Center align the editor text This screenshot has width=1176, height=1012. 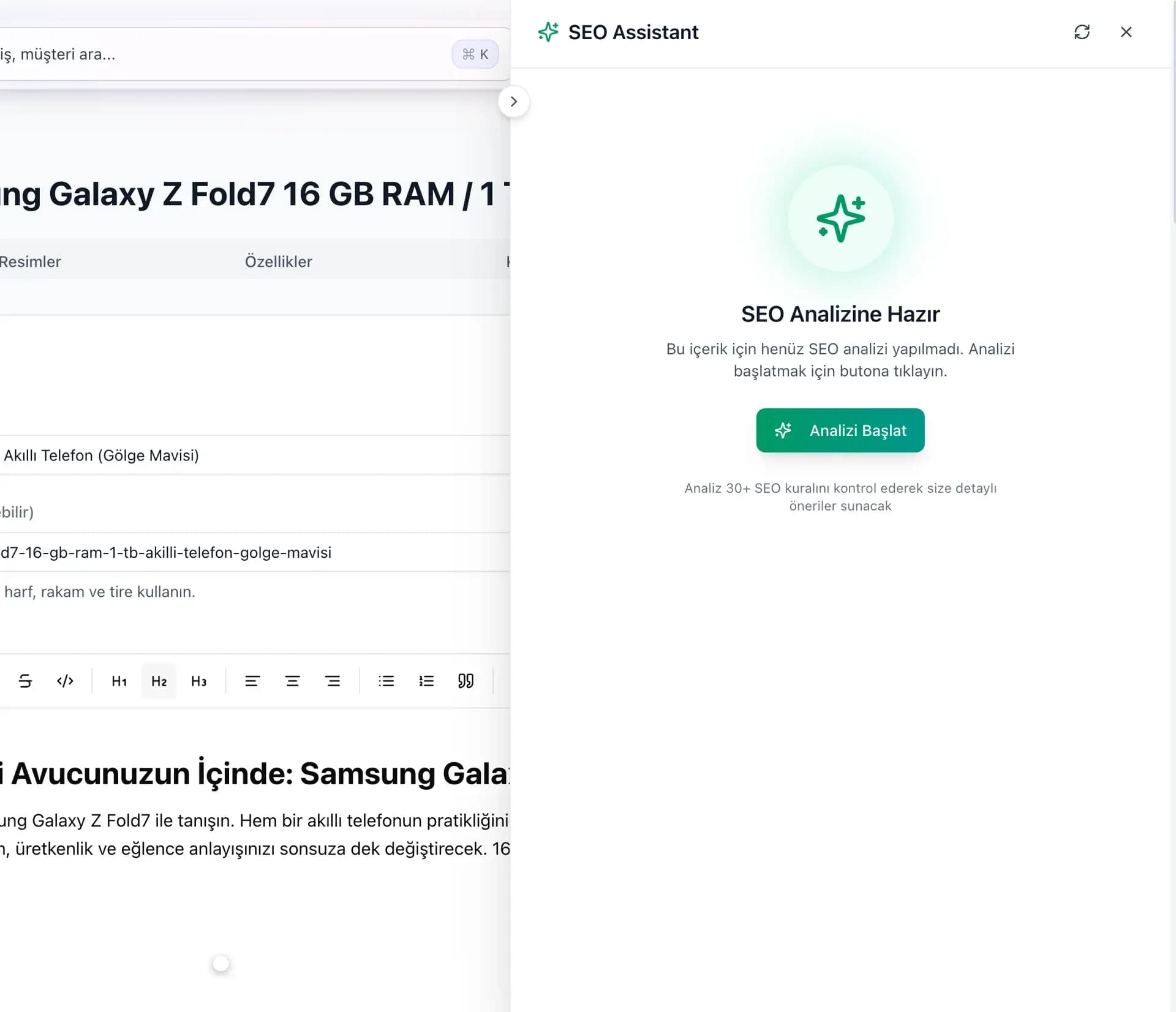tap(293, 681)
